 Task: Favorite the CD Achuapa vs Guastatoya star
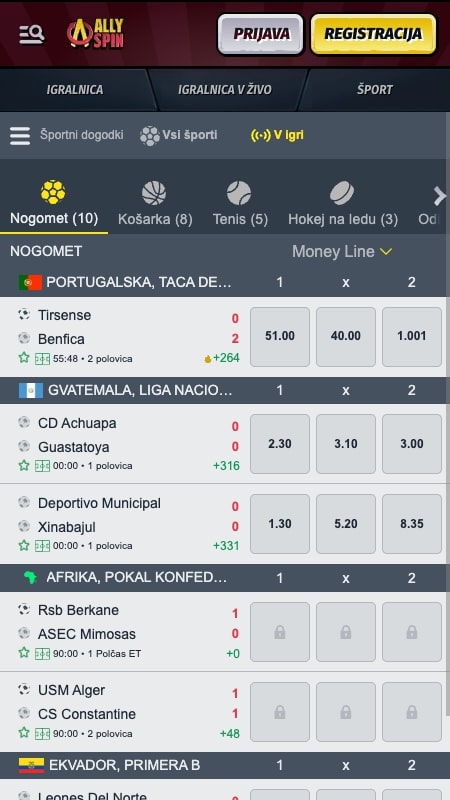pyautogui.click(x=24, y=465)
